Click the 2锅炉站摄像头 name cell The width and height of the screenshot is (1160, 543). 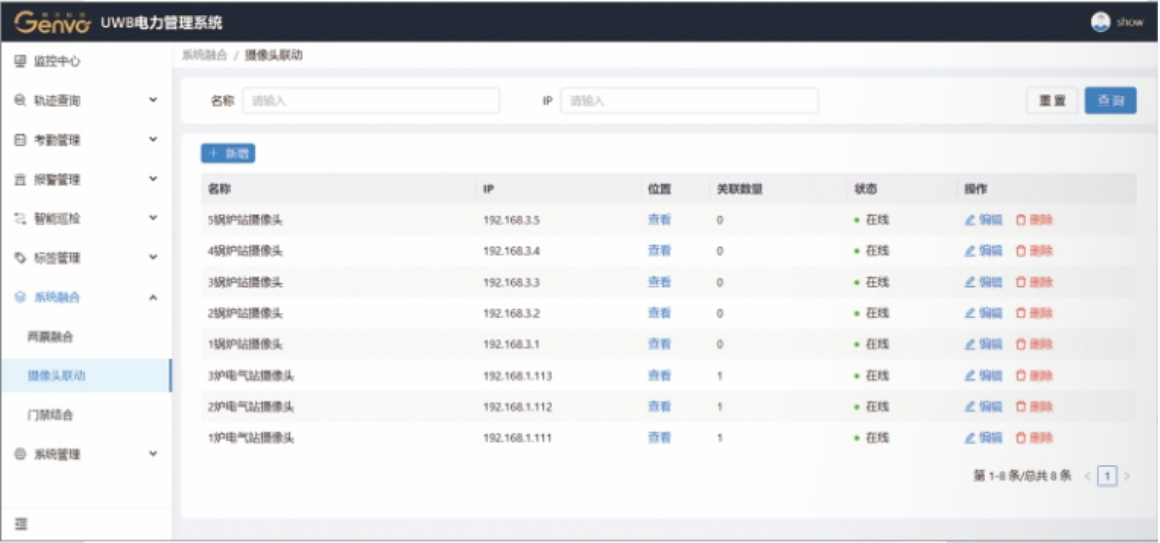click(x=245, y=314)
